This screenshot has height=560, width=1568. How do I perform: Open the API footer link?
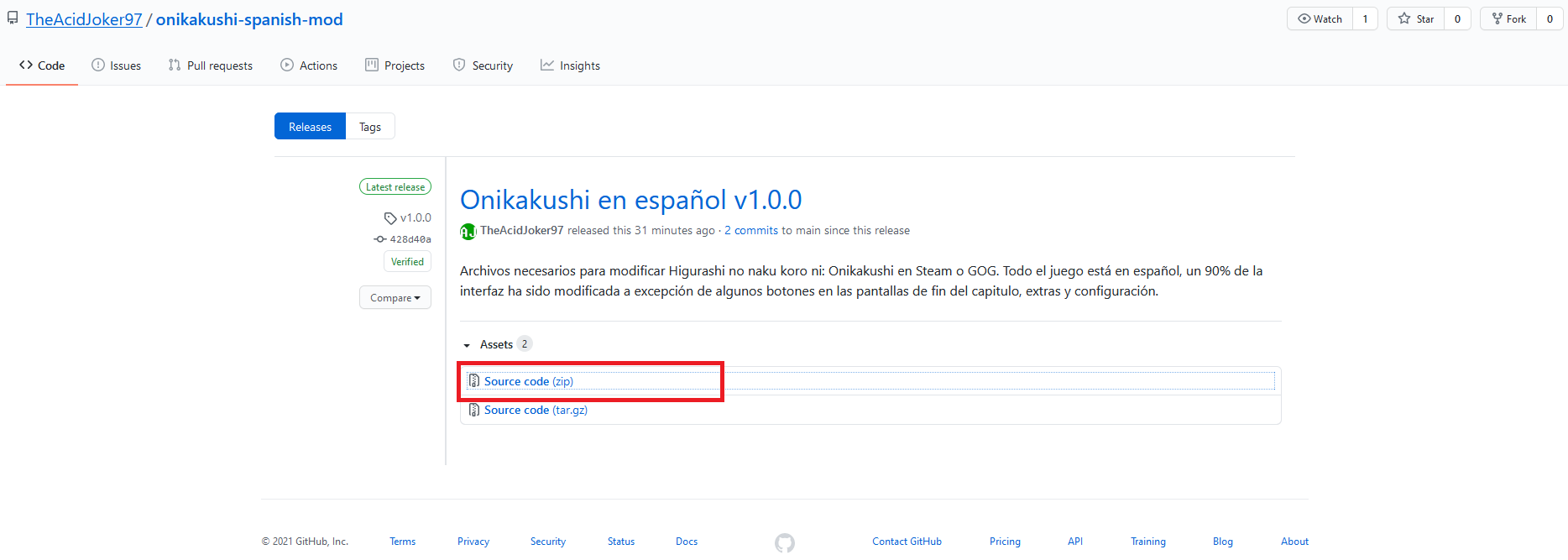[1075, 542]
